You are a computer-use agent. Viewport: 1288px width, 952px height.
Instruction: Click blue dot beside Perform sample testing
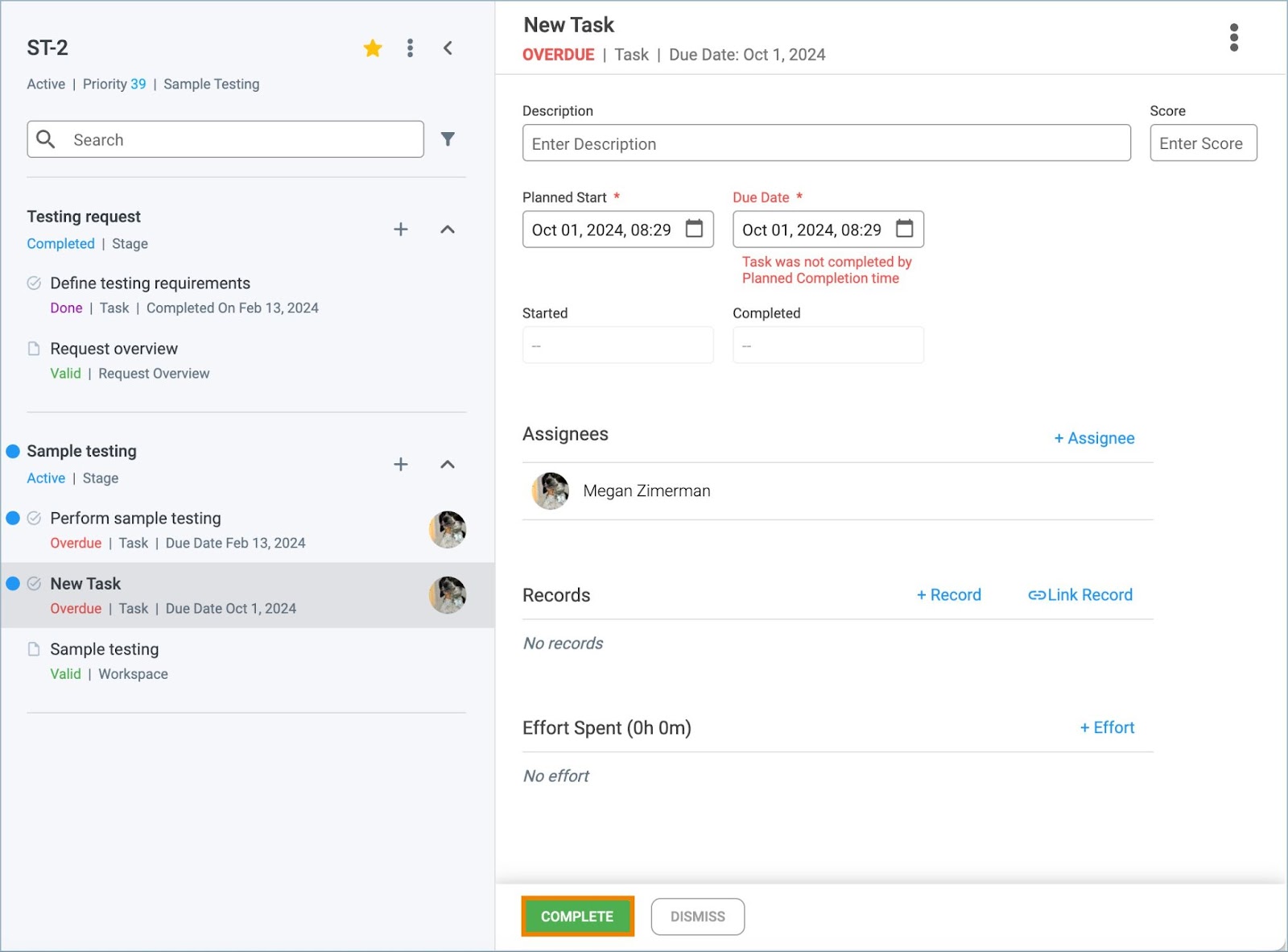[13, 518]
